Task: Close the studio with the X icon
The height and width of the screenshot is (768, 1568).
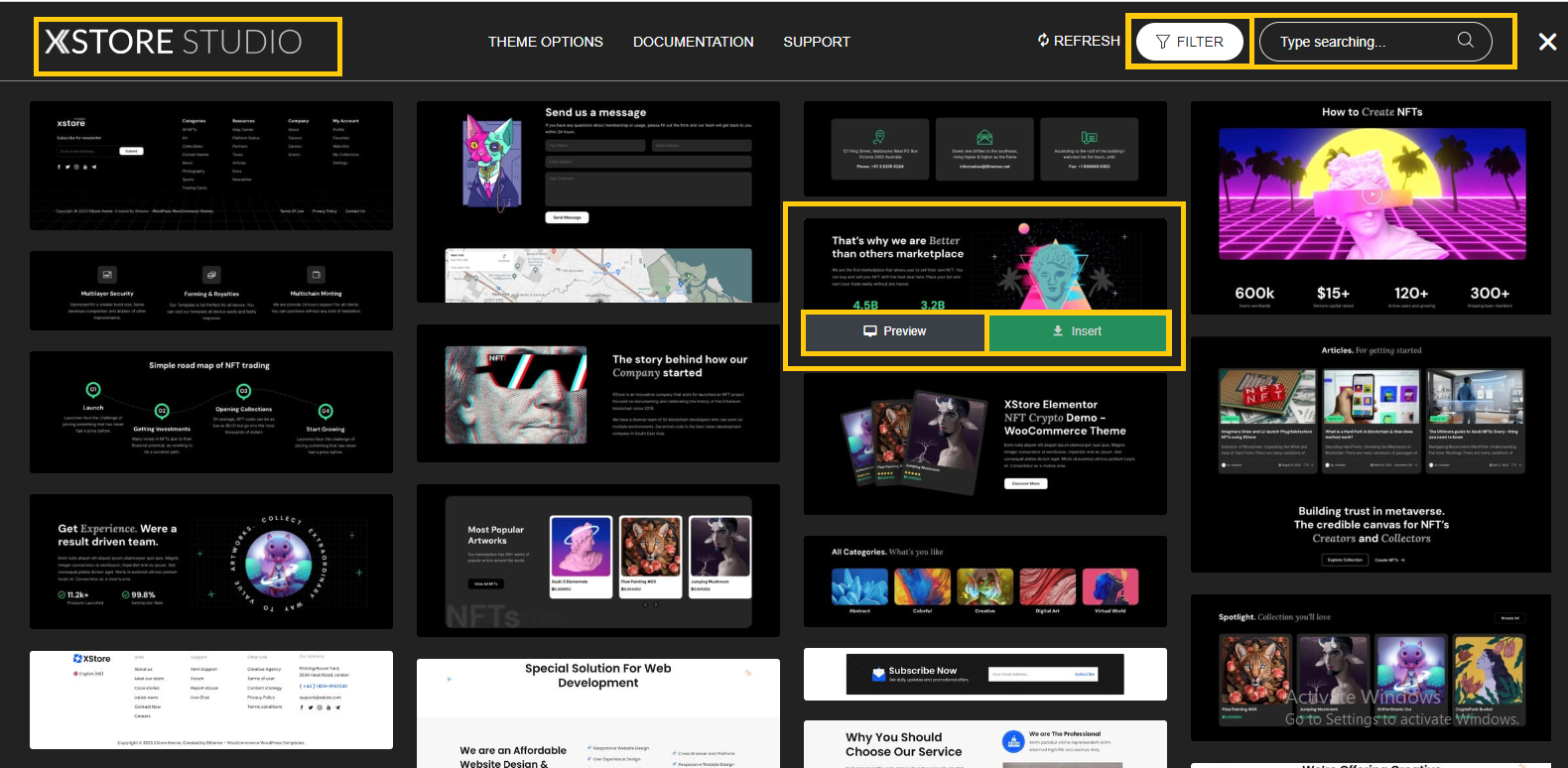Action: (x=1547, y=42)
